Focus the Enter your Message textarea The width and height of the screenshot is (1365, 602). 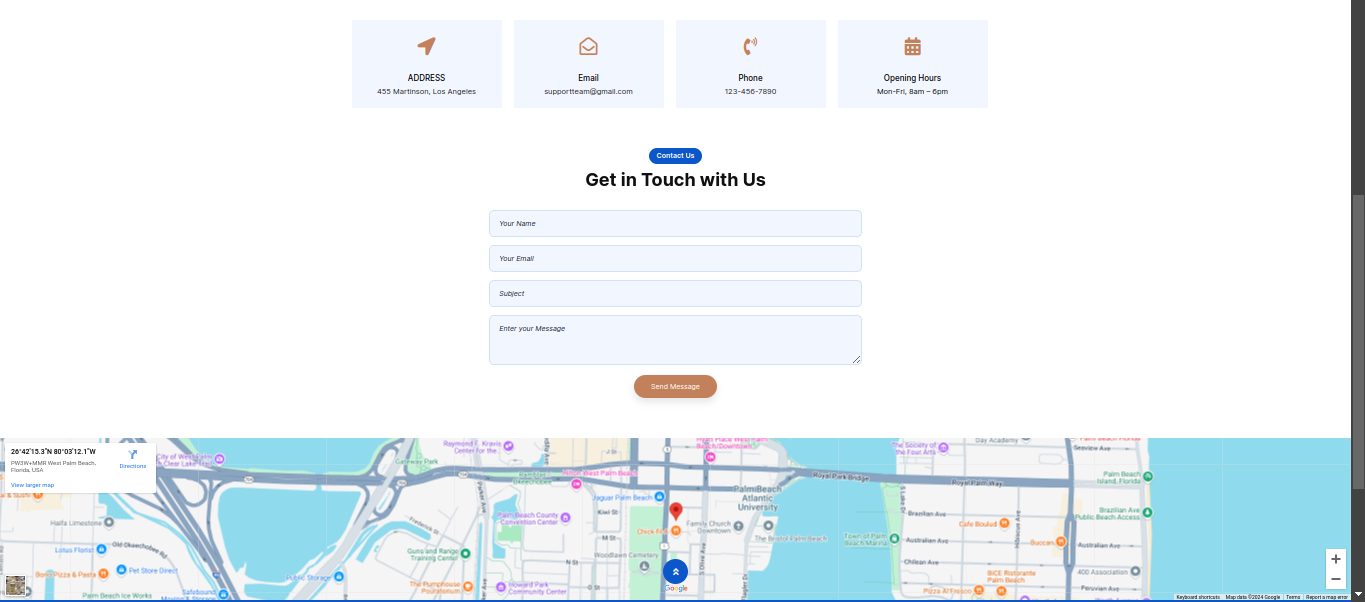coord(675,340)
